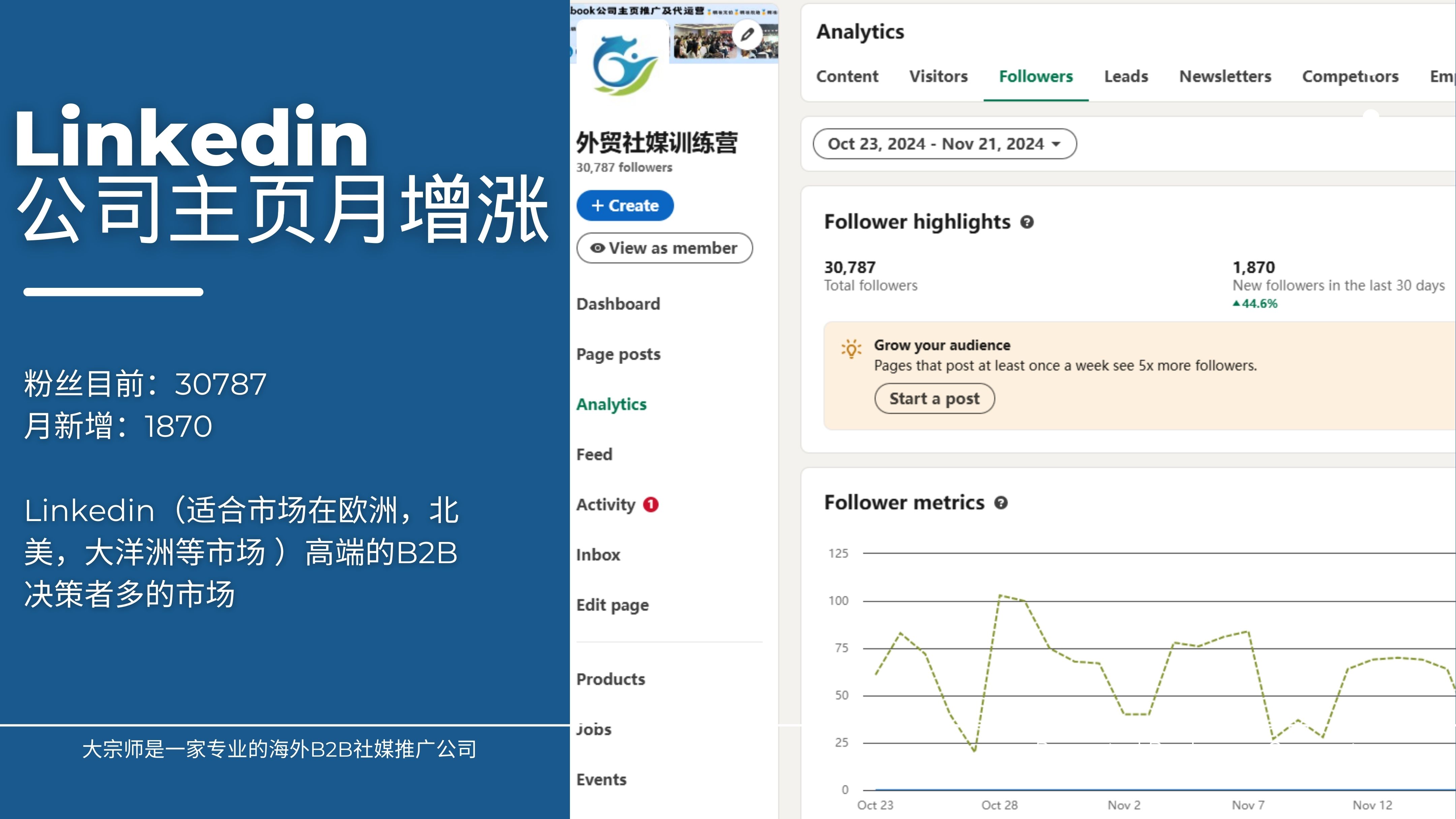Open Inbox in the sidebar
Screen dimensions: 1456x819
[598, 555]
